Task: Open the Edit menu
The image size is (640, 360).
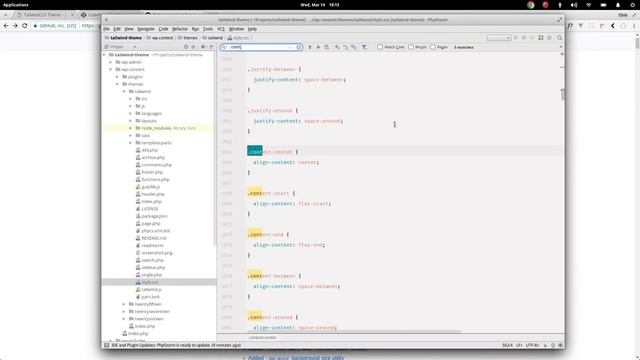Action: (117, 29)
